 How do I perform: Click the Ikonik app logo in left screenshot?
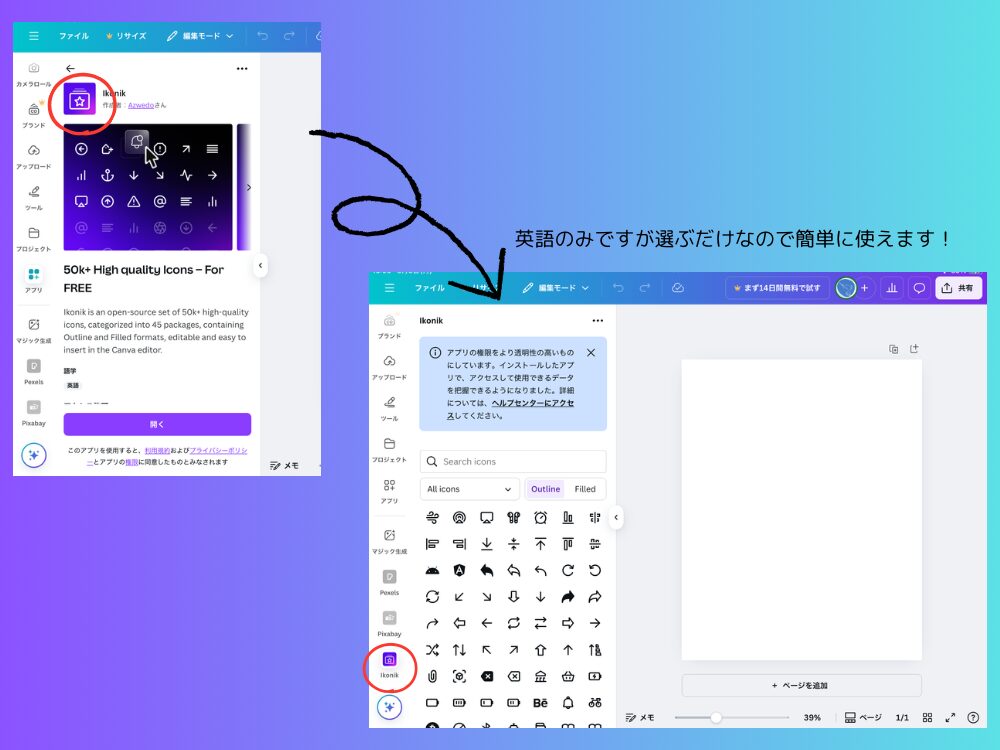pyautogui.click(x=80, y=99)
